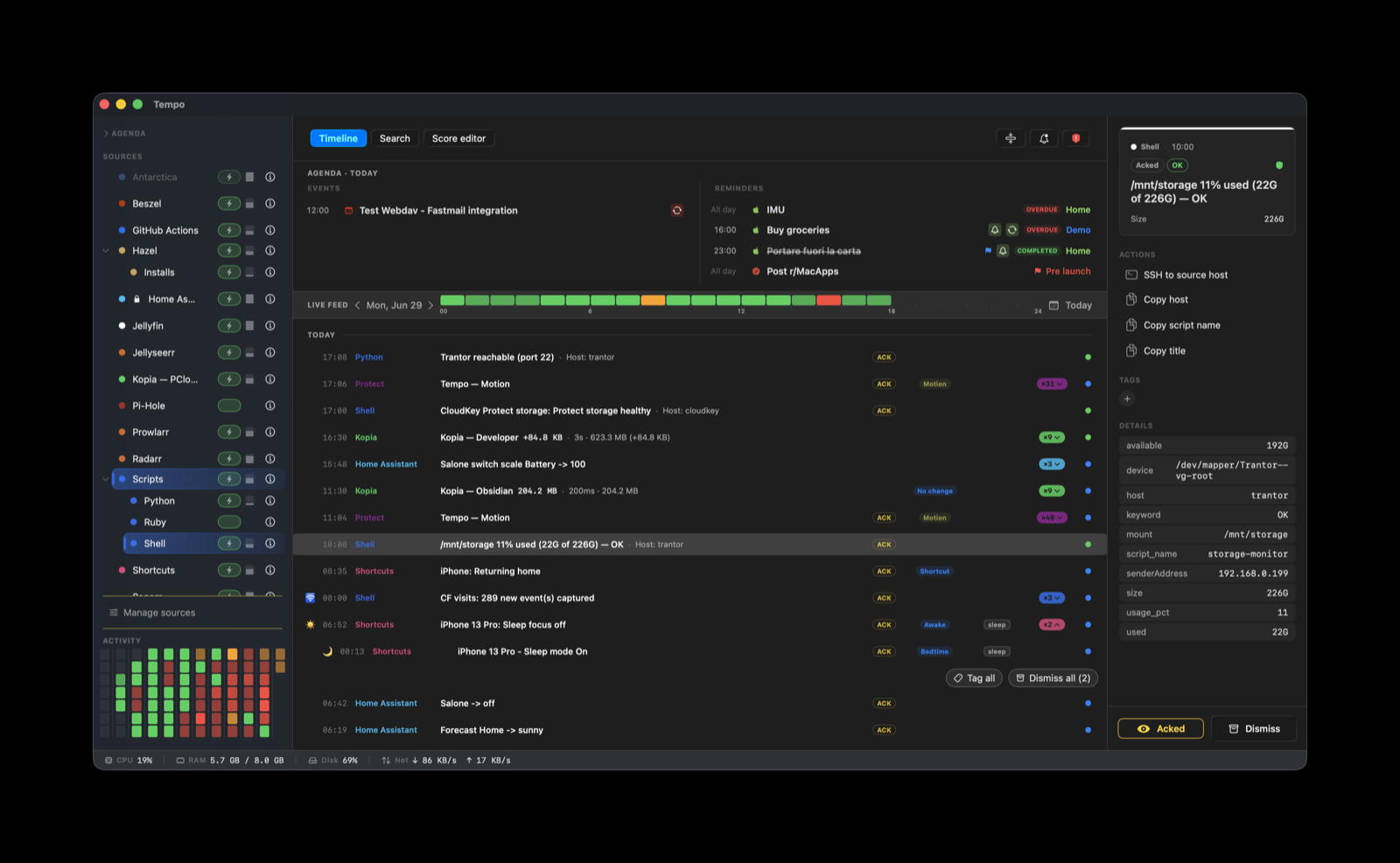The image size is (1400, 863).
Task: Collapse x2 group on Sleep focus off
Action: pyautogui.click(x=1052, y=625)
